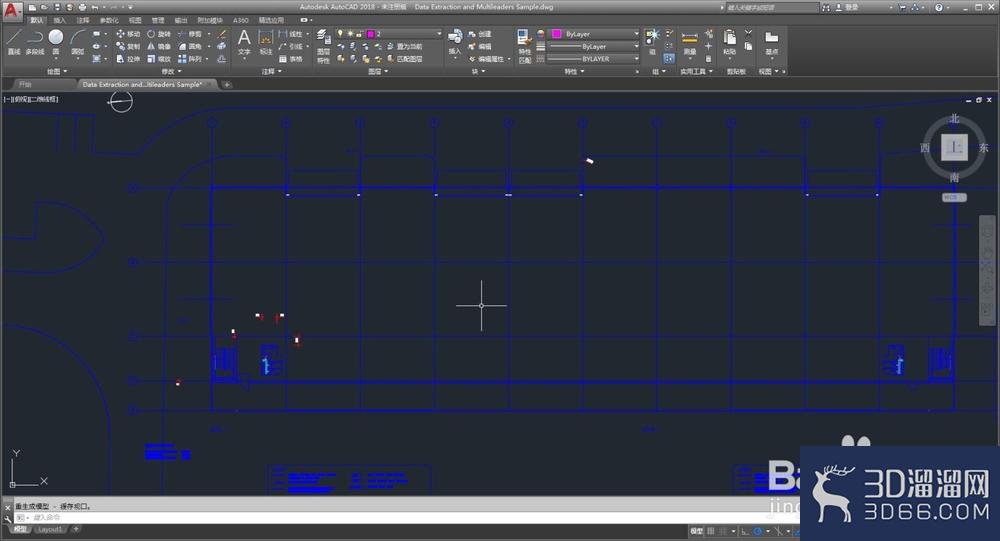Choose the Polyline (多段线) tool
Viewport: 1000px width, 541px height.
35,42
